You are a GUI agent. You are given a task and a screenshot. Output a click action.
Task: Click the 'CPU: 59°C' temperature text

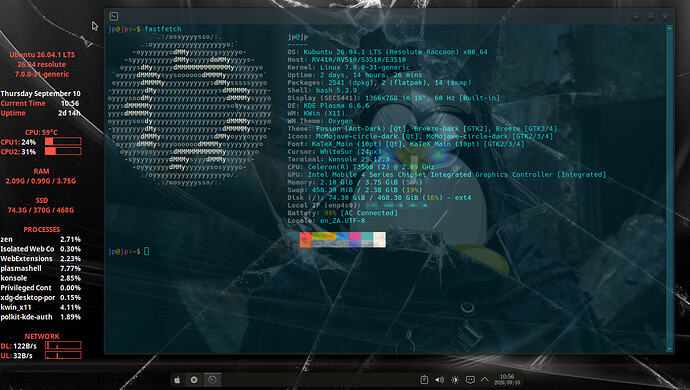click(x=41, y=132)
